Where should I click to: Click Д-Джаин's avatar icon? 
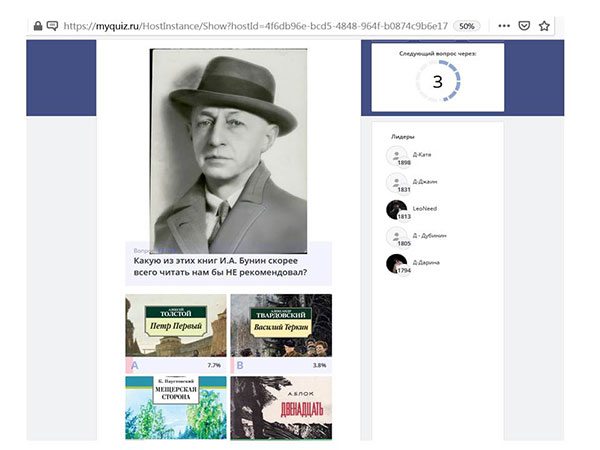tap(395, 183)
